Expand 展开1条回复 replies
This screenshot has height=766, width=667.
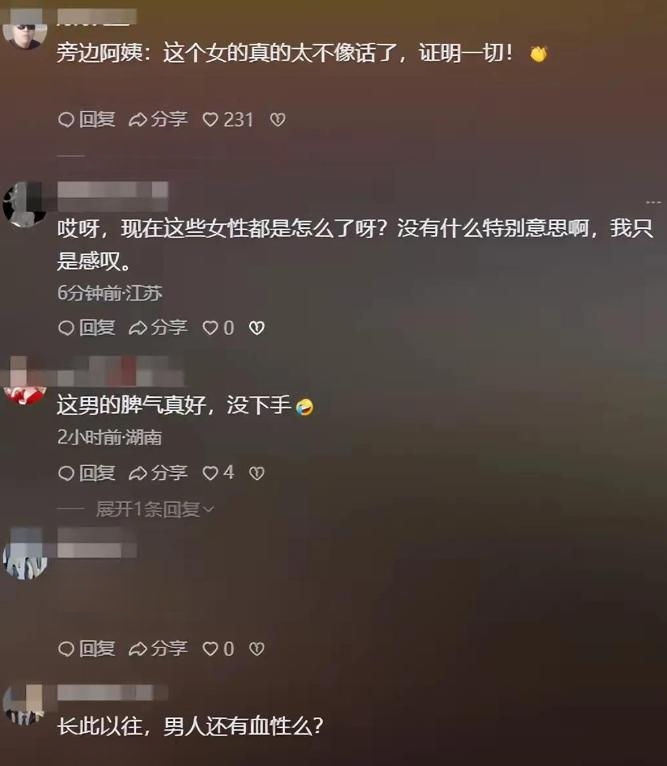point(155,509)
